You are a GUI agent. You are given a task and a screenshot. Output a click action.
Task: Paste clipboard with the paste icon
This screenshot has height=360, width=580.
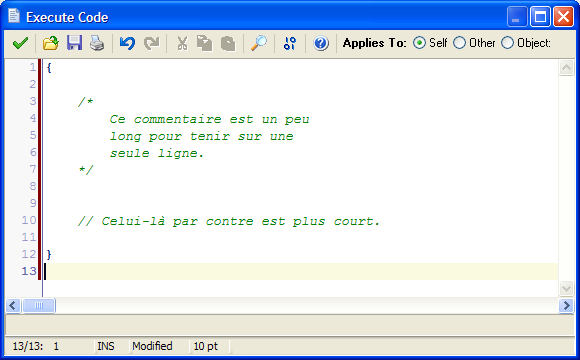pyautogui.click(x=228, y=43)
